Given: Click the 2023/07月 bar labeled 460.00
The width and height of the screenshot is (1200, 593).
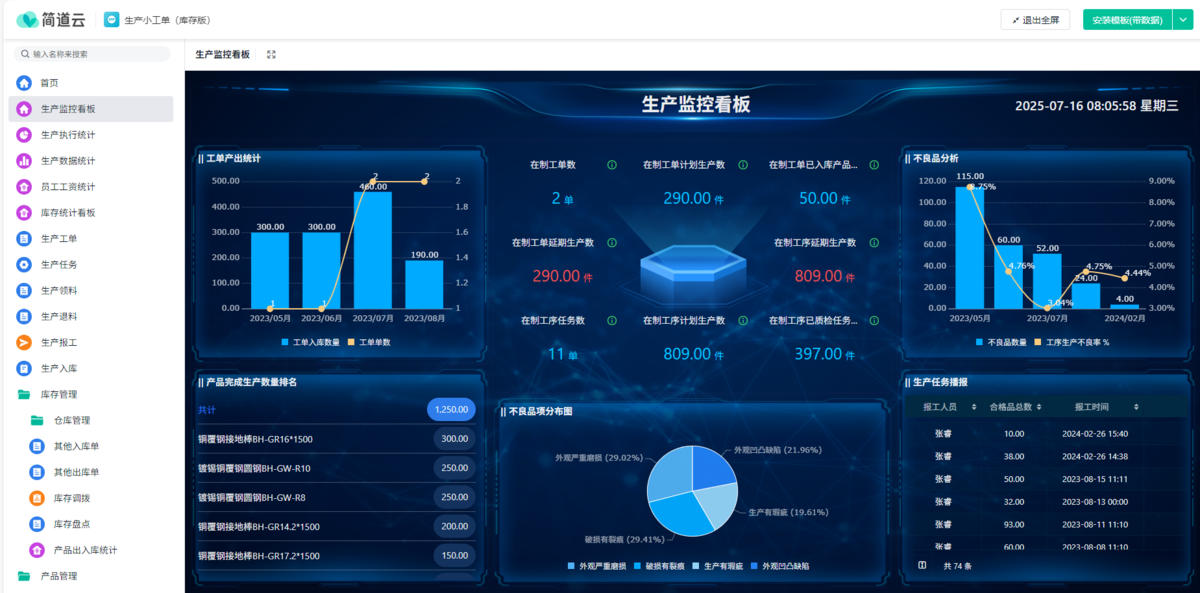Looking at the screenshot, I should 373,250.
